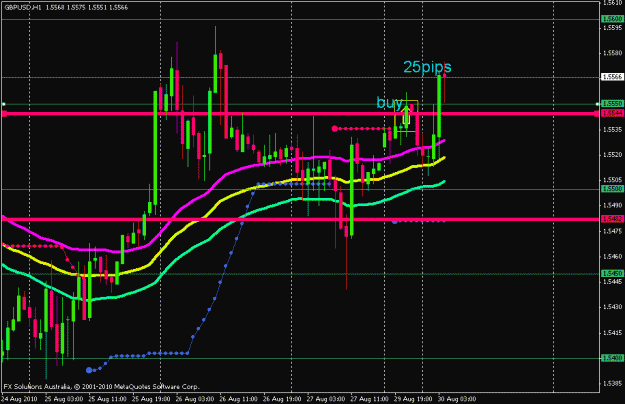Click the '25 Aug 03:00' time axis label
Image resolution: width=625 pixels, height=404 pixels.
pyautogui.click(x=64, y=399)
